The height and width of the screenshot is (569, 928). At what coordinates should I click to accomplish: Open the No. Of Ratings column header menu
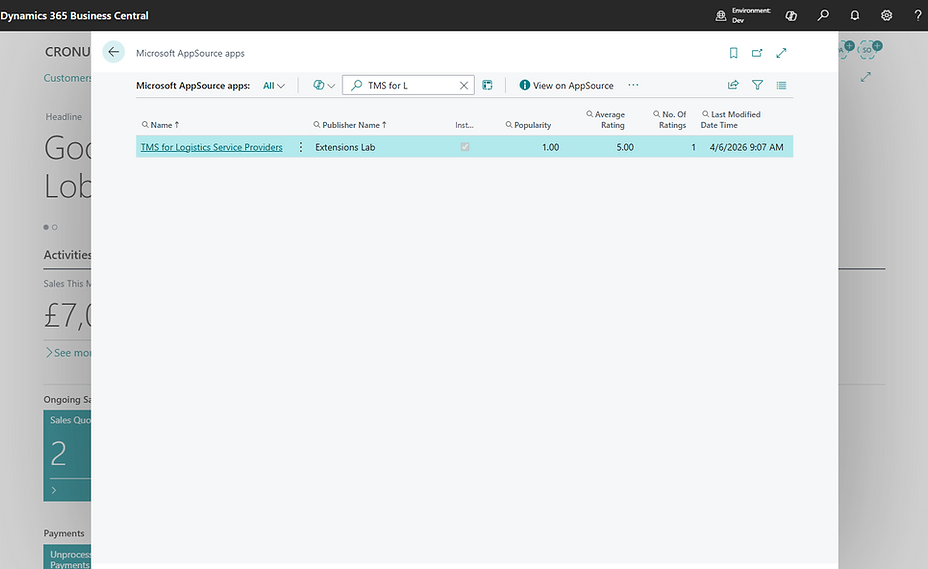click(x=669, y=120)
